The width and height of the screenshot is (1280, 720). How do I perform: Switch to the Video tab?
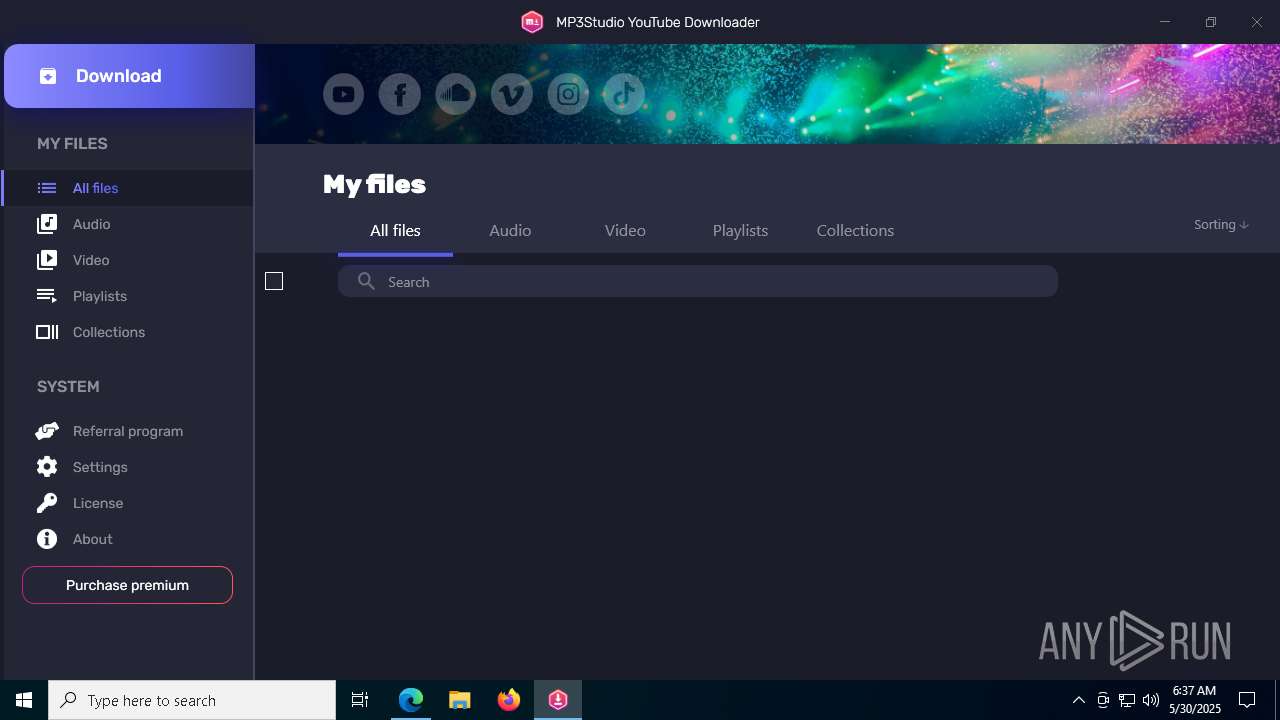[x=625, y=231]
